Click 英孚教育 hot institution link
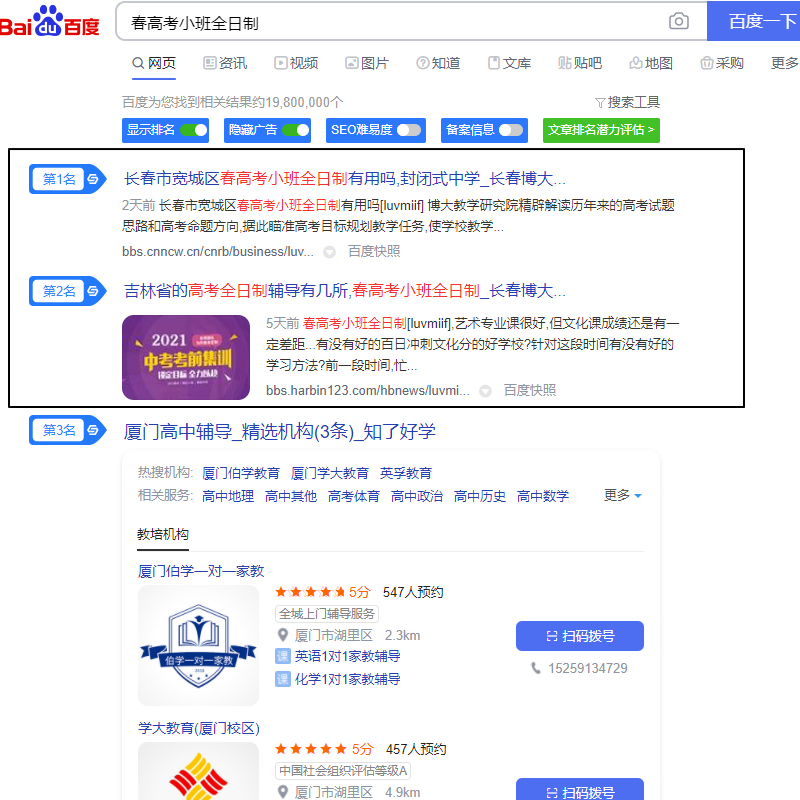 406,473
